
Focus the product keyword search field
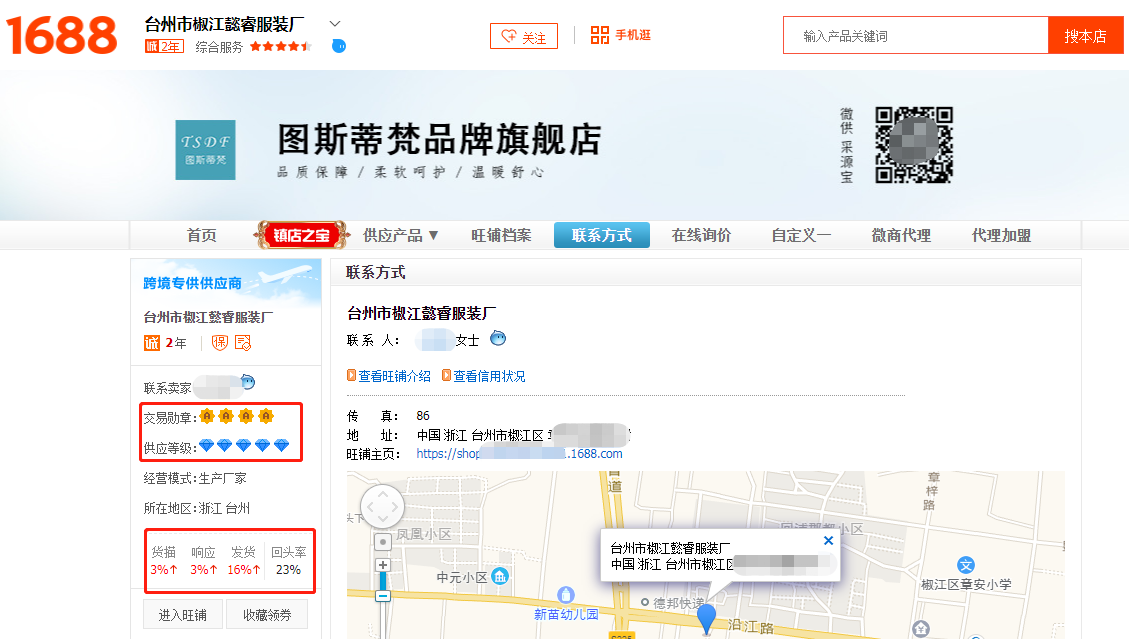(x=916, y=35)
